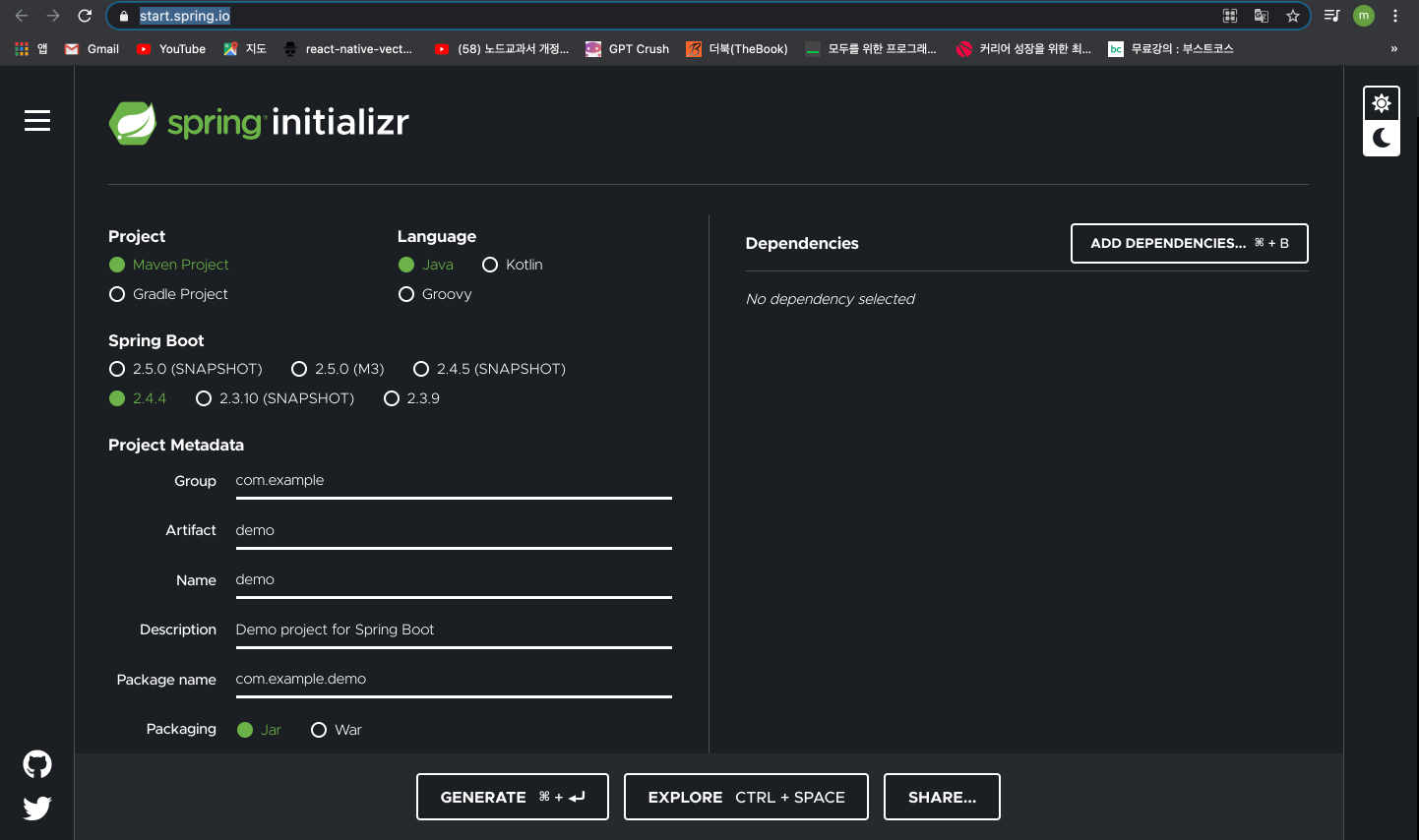Click the EXPLORE button

click(746, 797)
